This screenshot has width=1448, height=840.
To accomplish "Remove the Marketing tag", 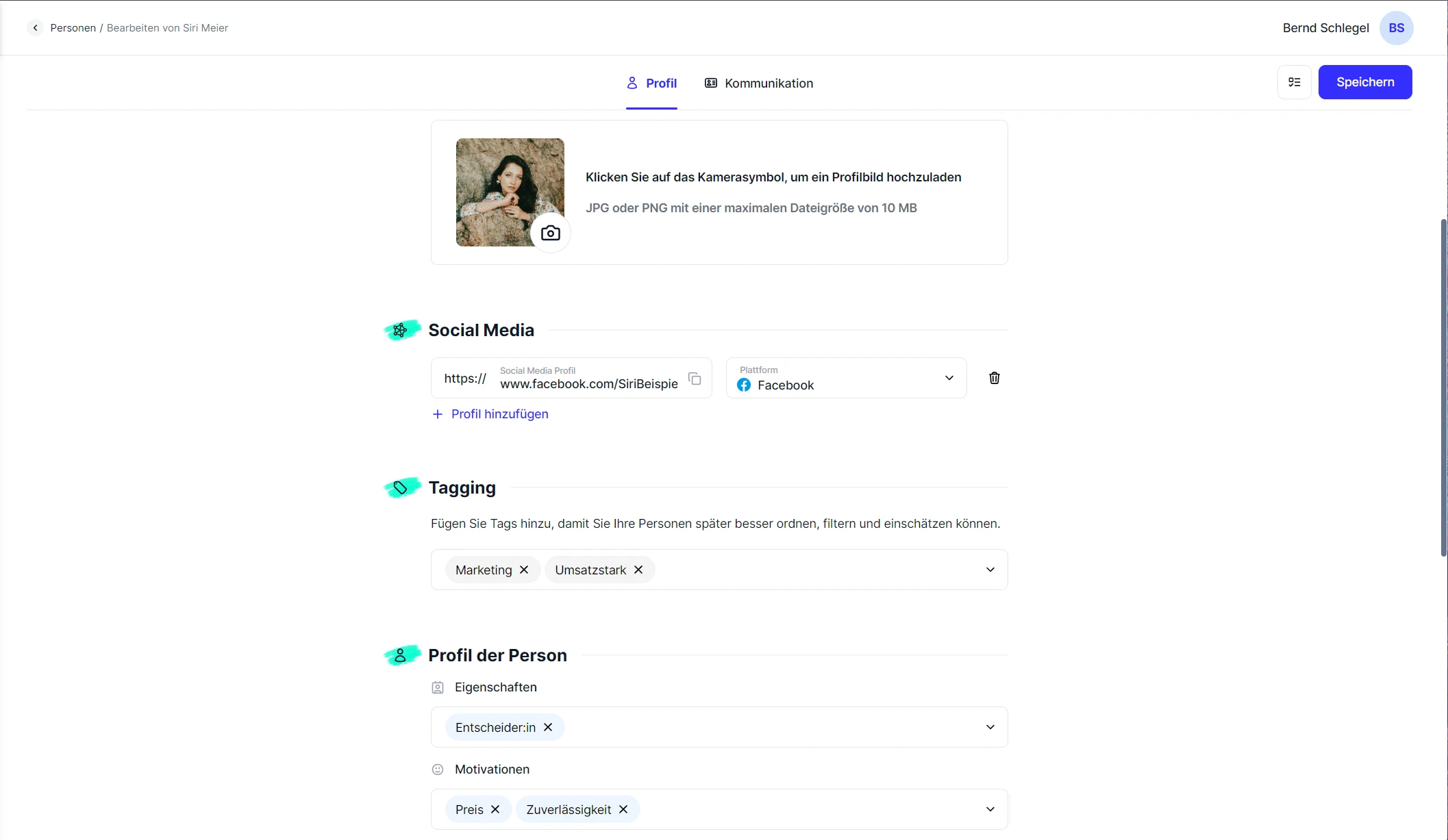I will [x=524, y=570].
